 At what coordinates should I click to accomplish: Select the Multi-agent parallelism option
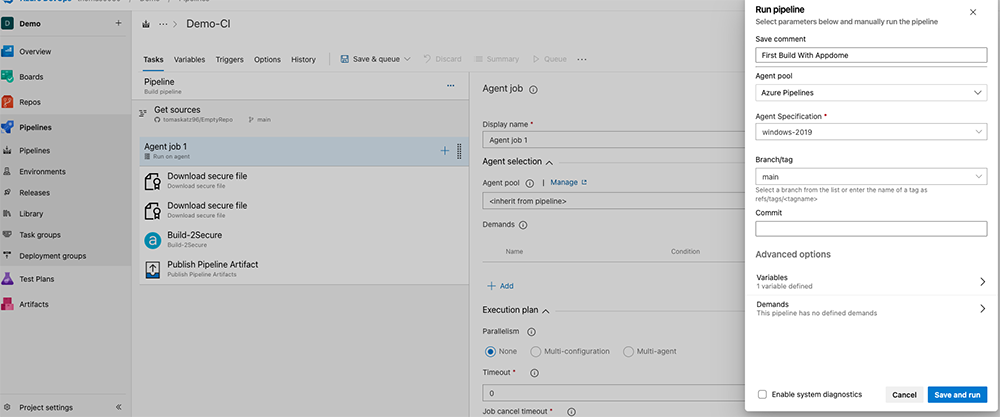(628, 352)
